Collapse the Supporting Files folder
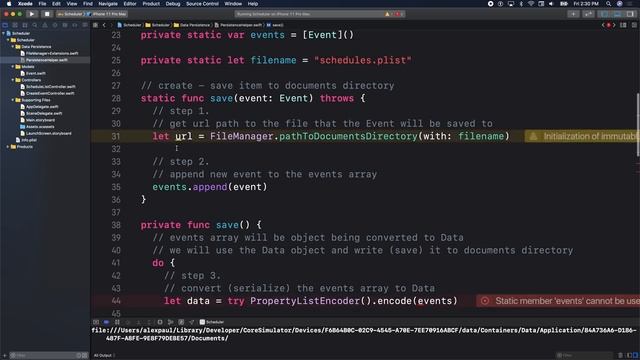 13,100
